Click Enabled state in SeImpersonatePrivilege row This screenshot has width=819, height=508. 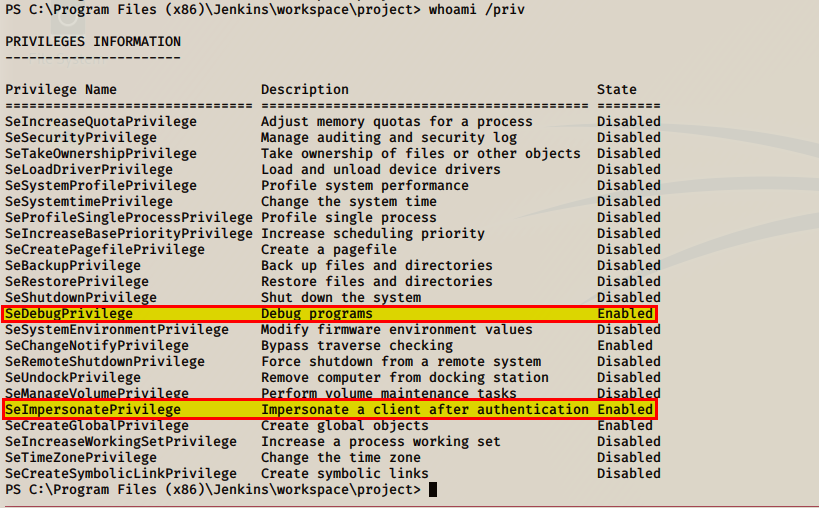(625, 409)
